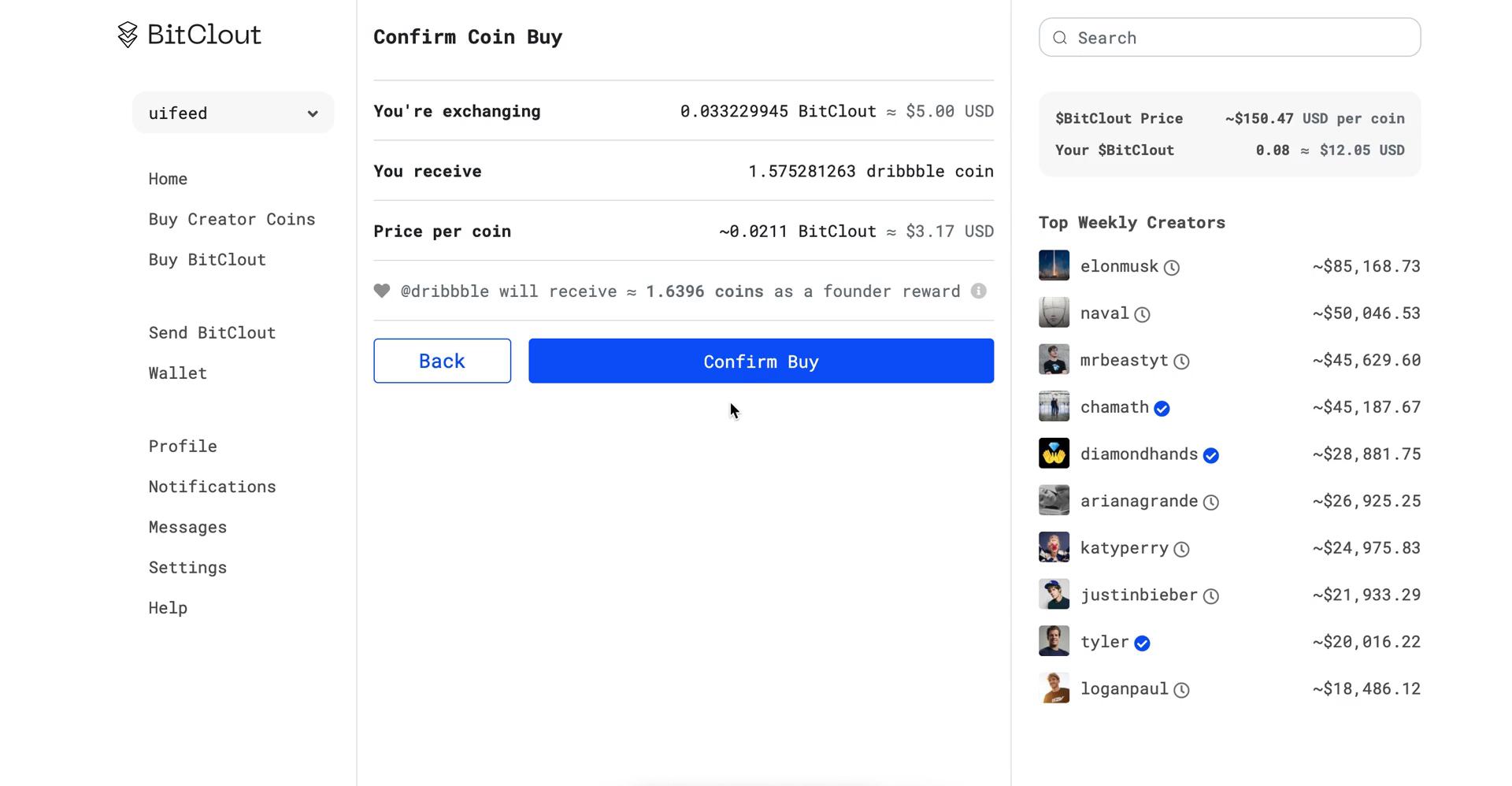1512x786 pixels.
Task: Click the founder reward info icon
Action: click(x=978, y=291)
